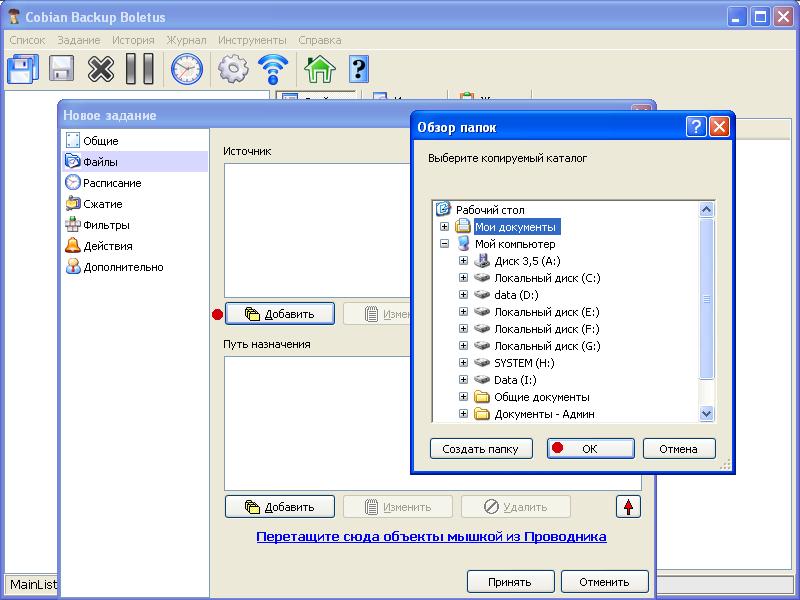Open settings gear toolbar icon
Image resolution: width=800 pixels, height=600 pixels.
pos(233,68)
